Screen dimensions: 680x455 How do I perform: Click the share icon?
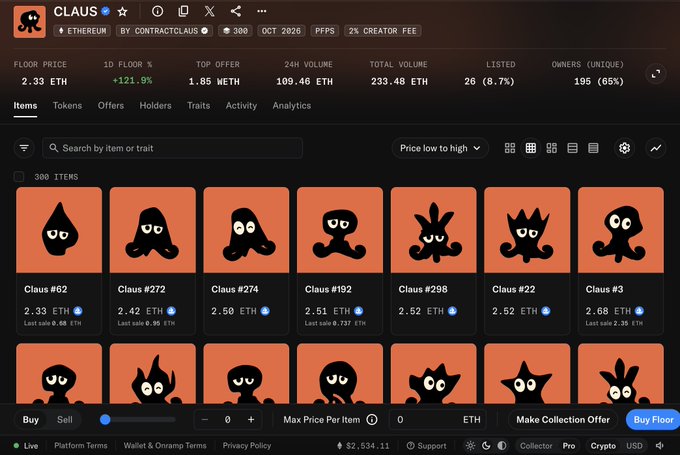click(x=235, y=11)
